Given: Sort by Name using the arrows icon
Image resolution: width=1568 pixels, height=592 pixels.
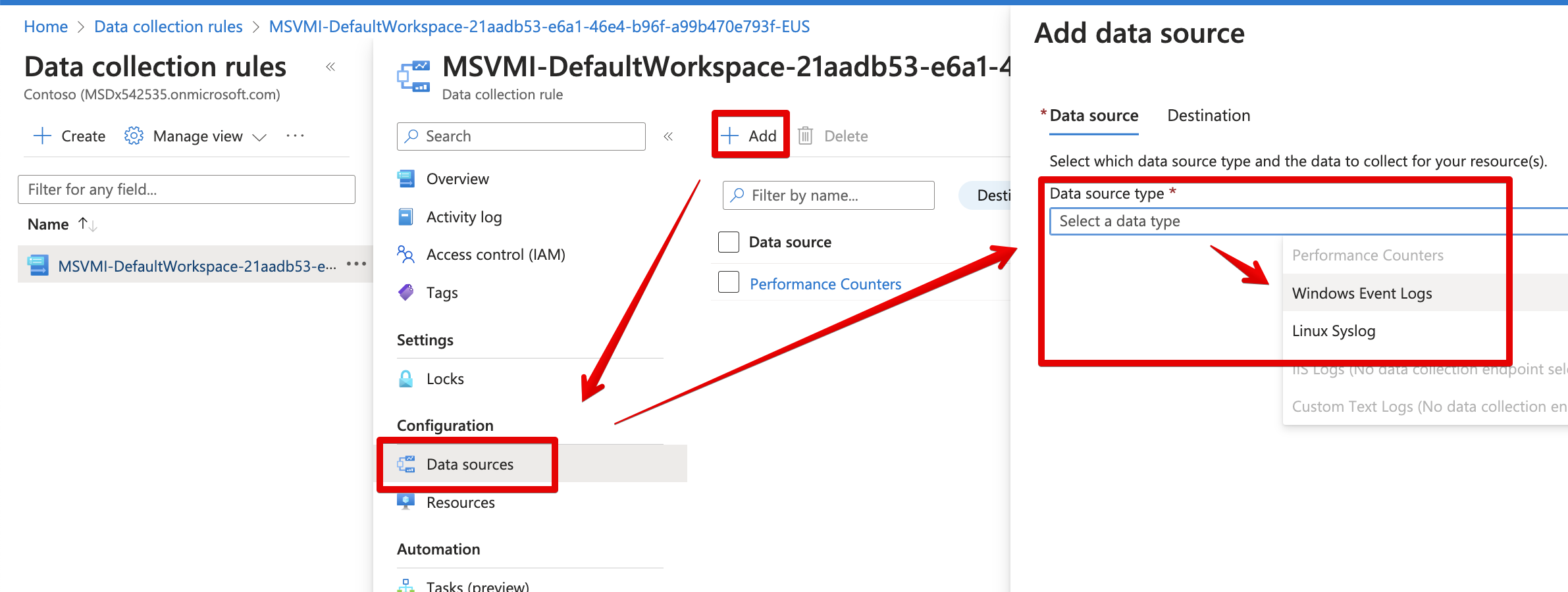Looking at the screenshot, I should [88, 224].
